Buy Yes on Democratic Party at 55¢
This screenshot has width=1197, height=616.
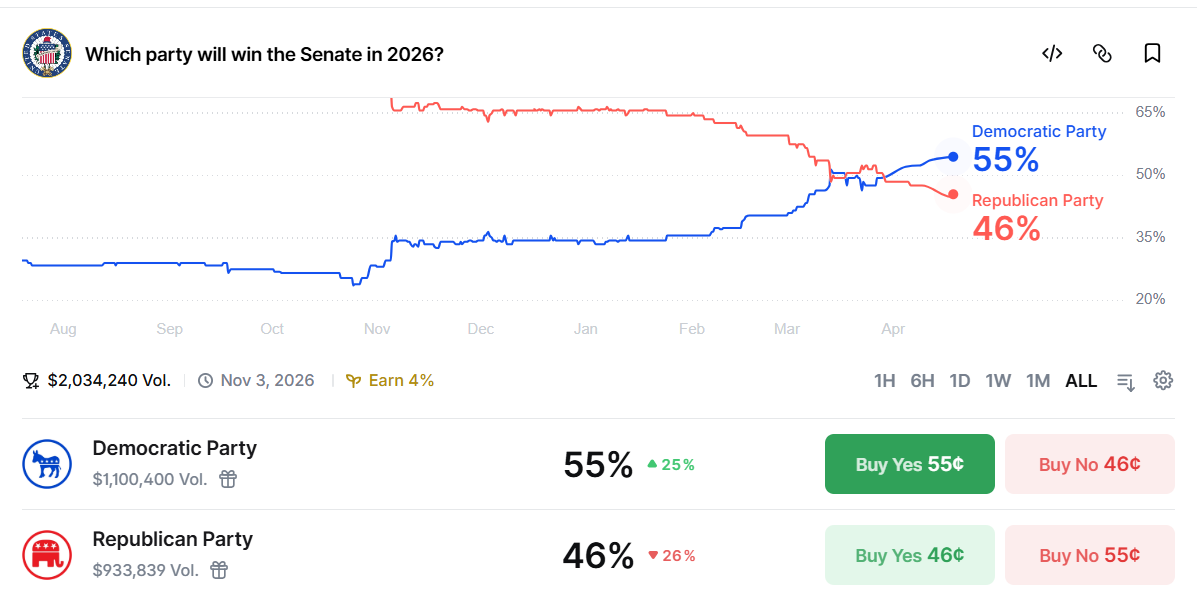point(909,464)
